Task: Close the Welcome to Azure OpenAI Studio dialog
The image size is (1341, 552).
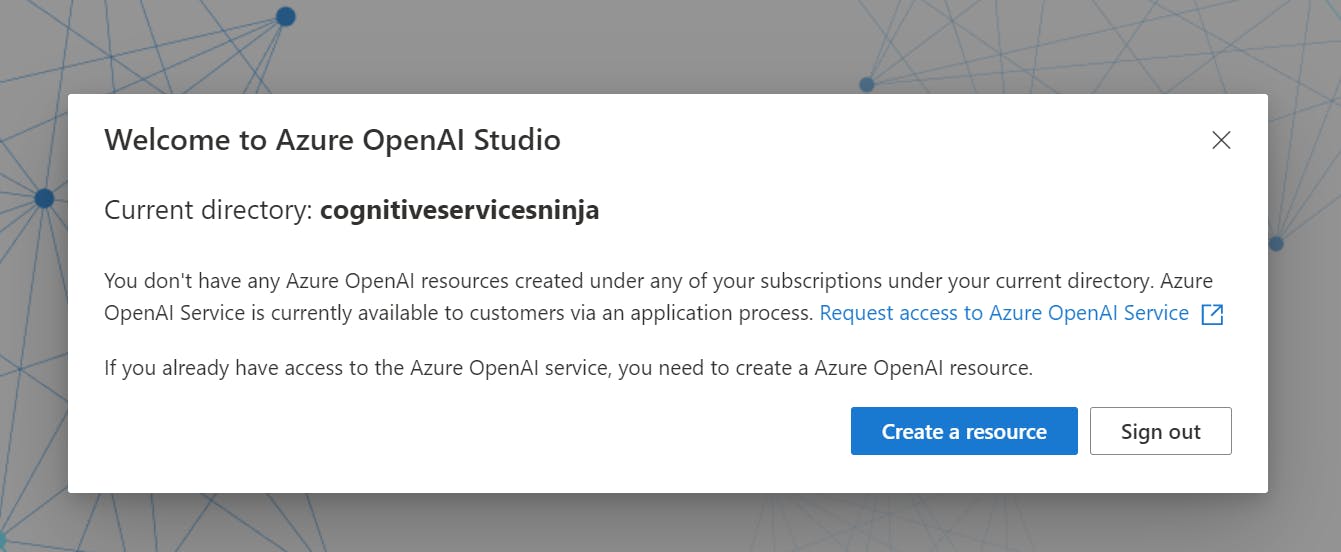Action: pyautogui.click(x=1220, y=140)
